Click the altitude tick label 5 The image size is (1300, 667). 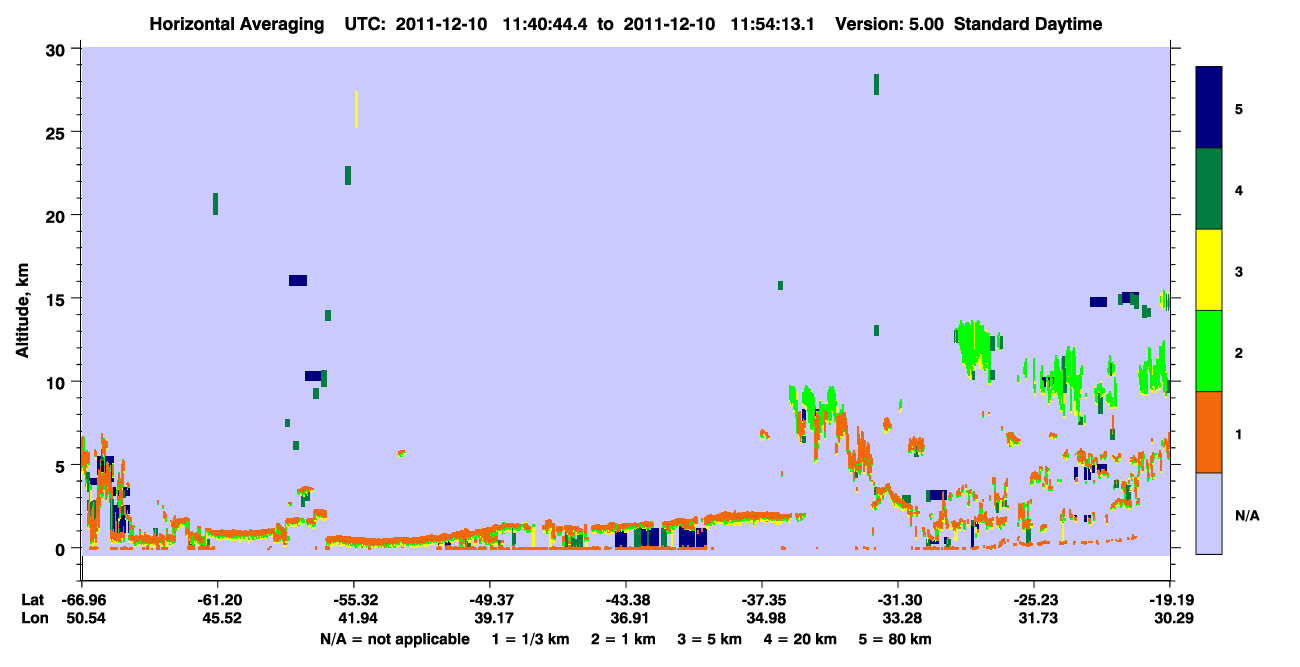click(63, 465)
